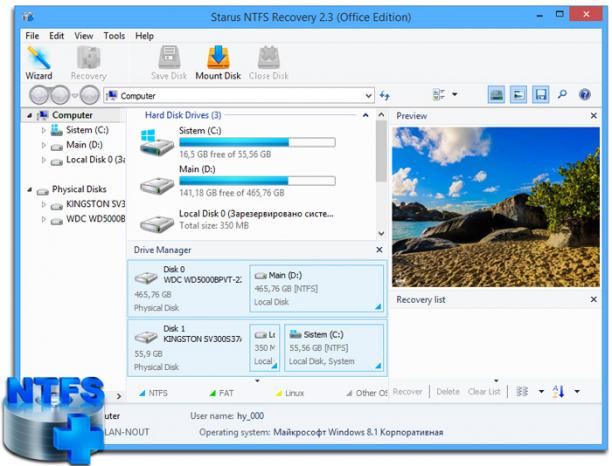This screenshot has width=612, height=466.
Task: Click the drive list scrollbar thumb
Action: click(381, 151)
